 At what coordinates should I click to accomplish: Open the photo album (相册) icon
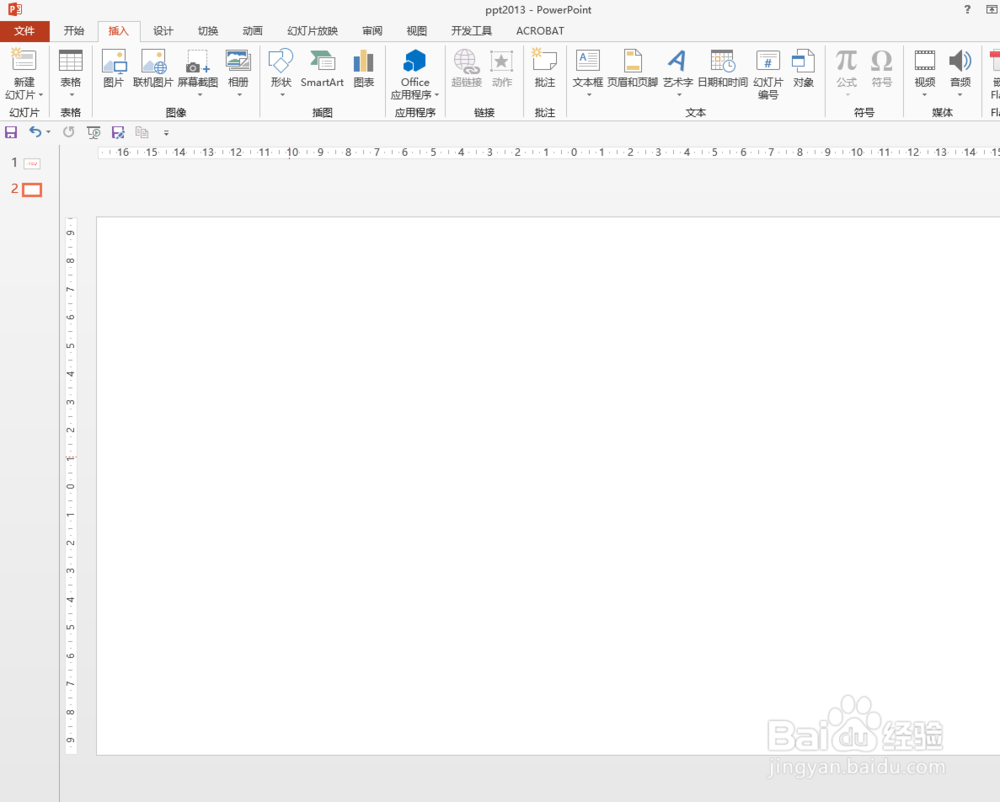click(239, 61)
